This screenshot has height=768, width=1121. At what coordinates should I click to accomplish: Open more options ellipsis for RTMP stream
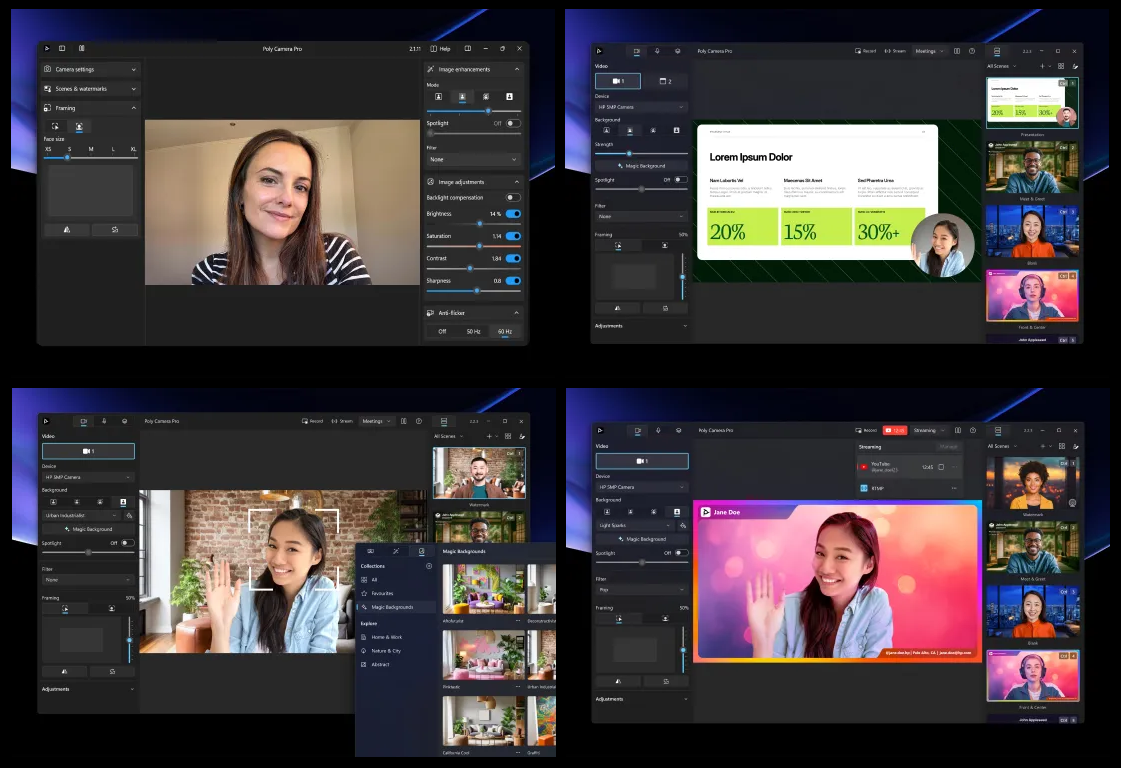tap(954, 488)
